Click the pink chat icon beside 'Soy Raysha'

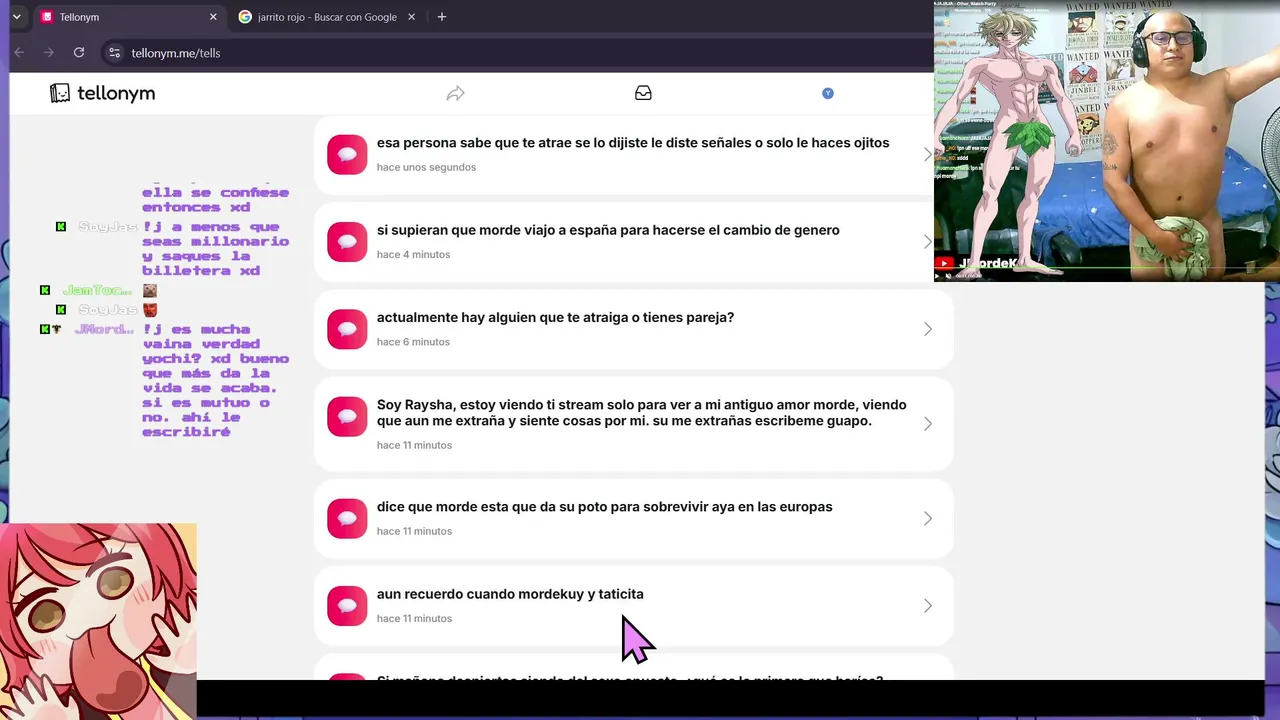coord(347,416)
